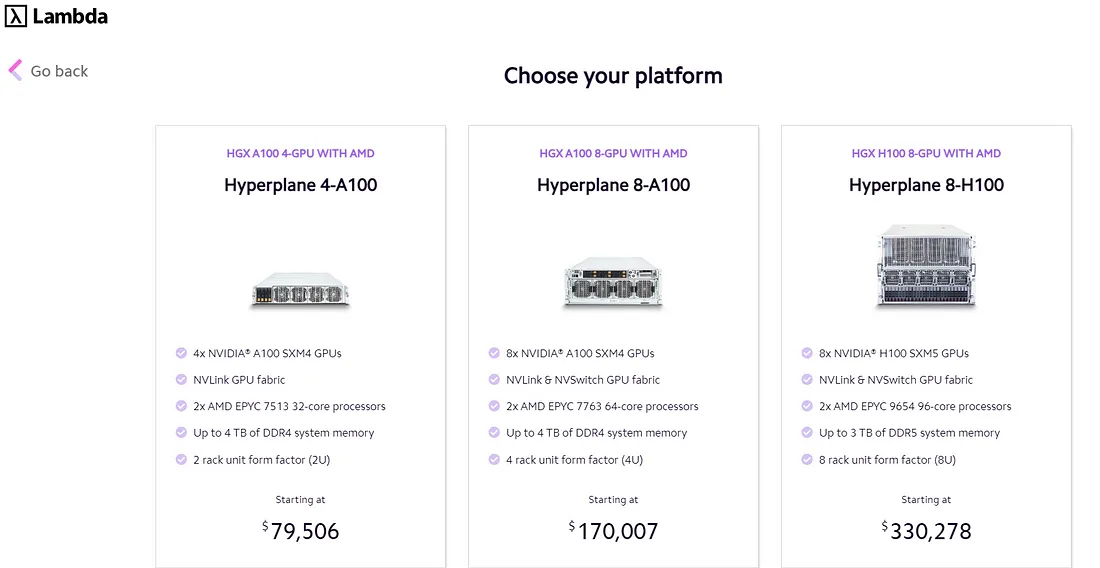The width and height of the screenshot is (1100, 568).
Task: Choose the platform priced at $170,007
Action: (x=613, y=346)
